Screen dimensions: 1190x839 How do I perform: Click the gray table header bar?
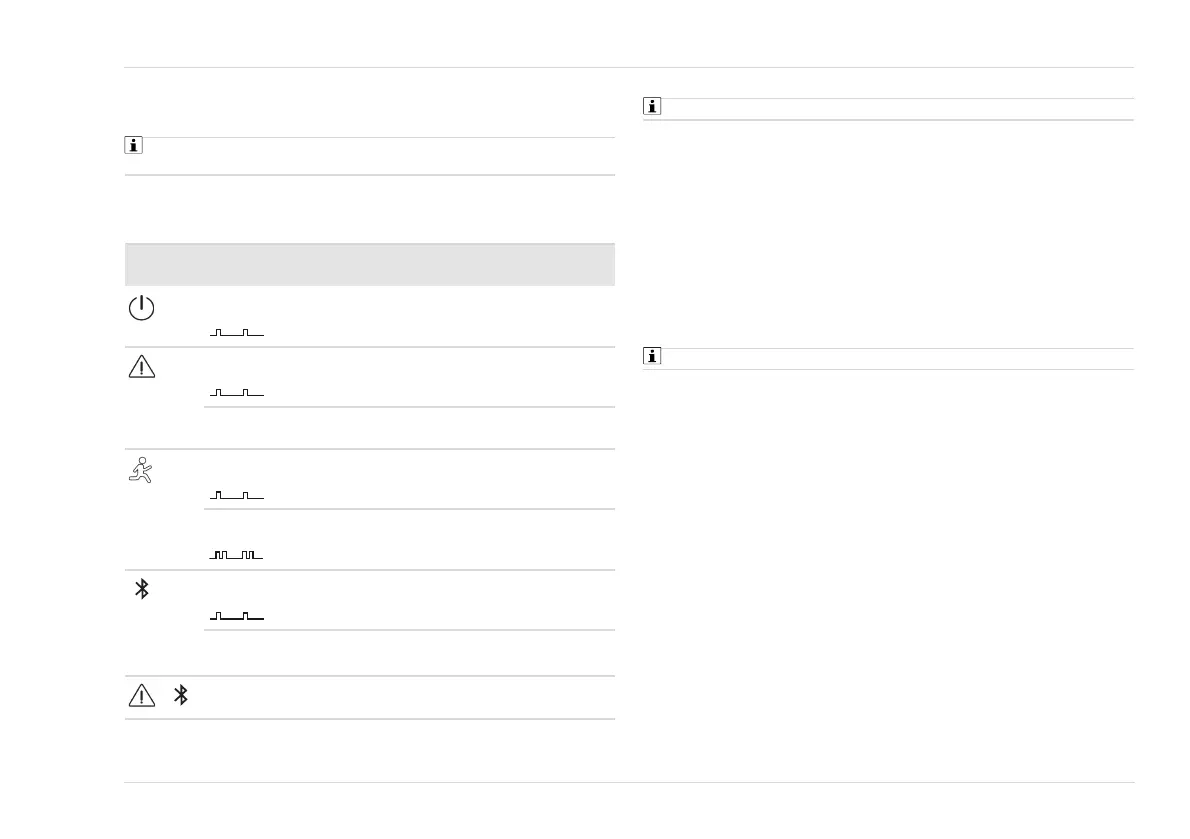click(x=369, y=264)
